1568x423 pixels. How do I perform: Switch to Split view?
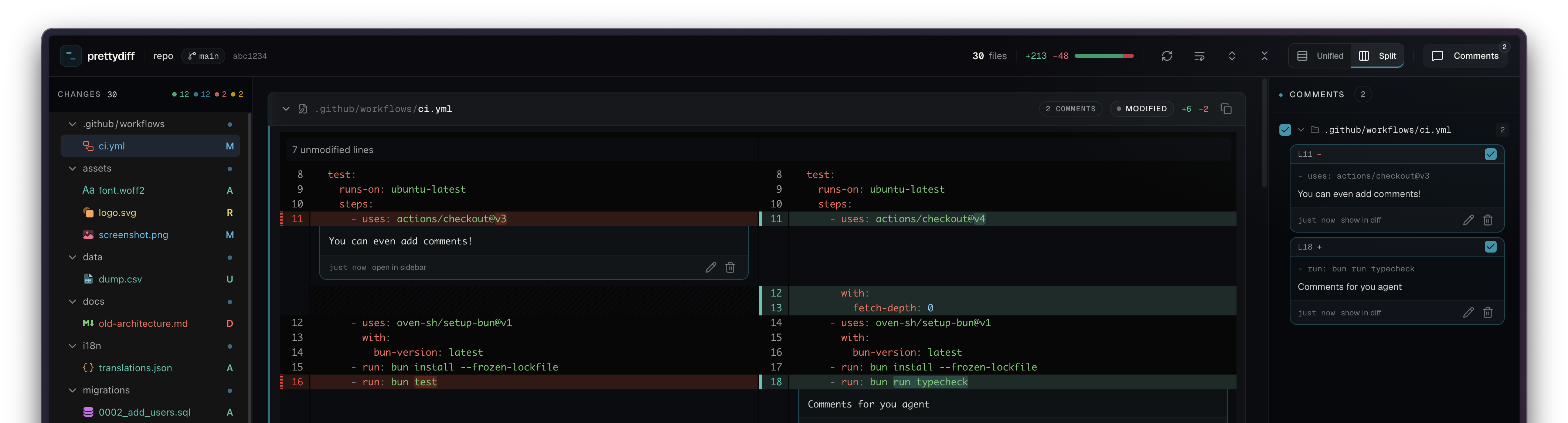[1377, 56]
